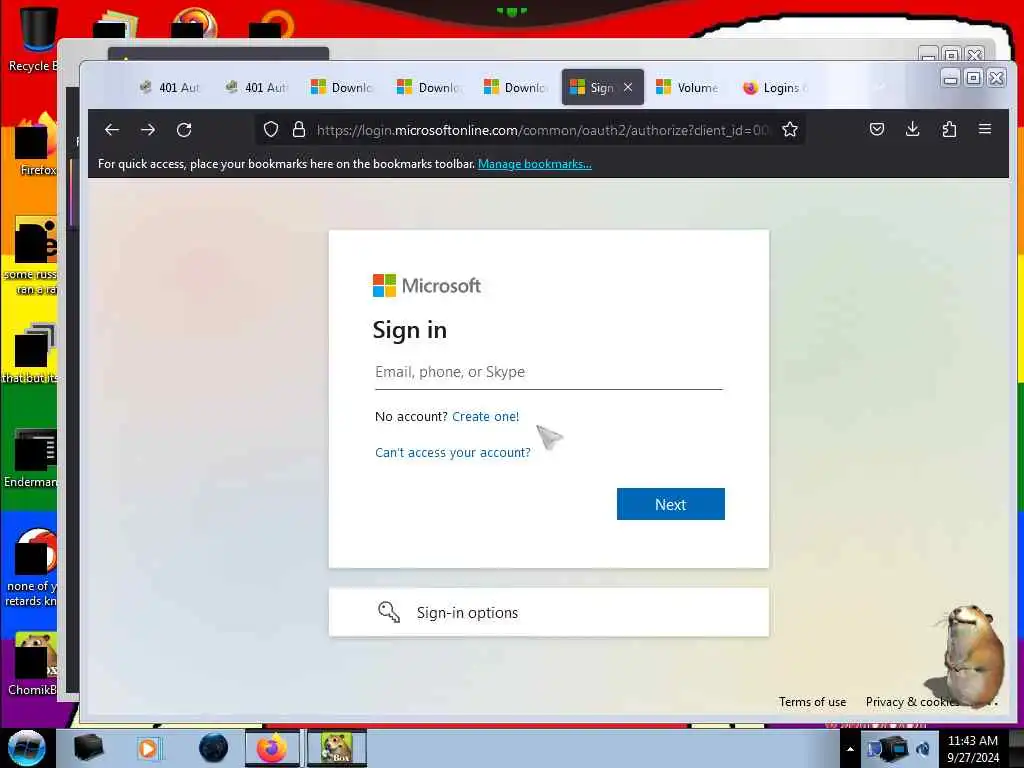Screen dimensions: 1024x768
Task: Select the "that but its" desktop icon
Action: coord(31,353)
